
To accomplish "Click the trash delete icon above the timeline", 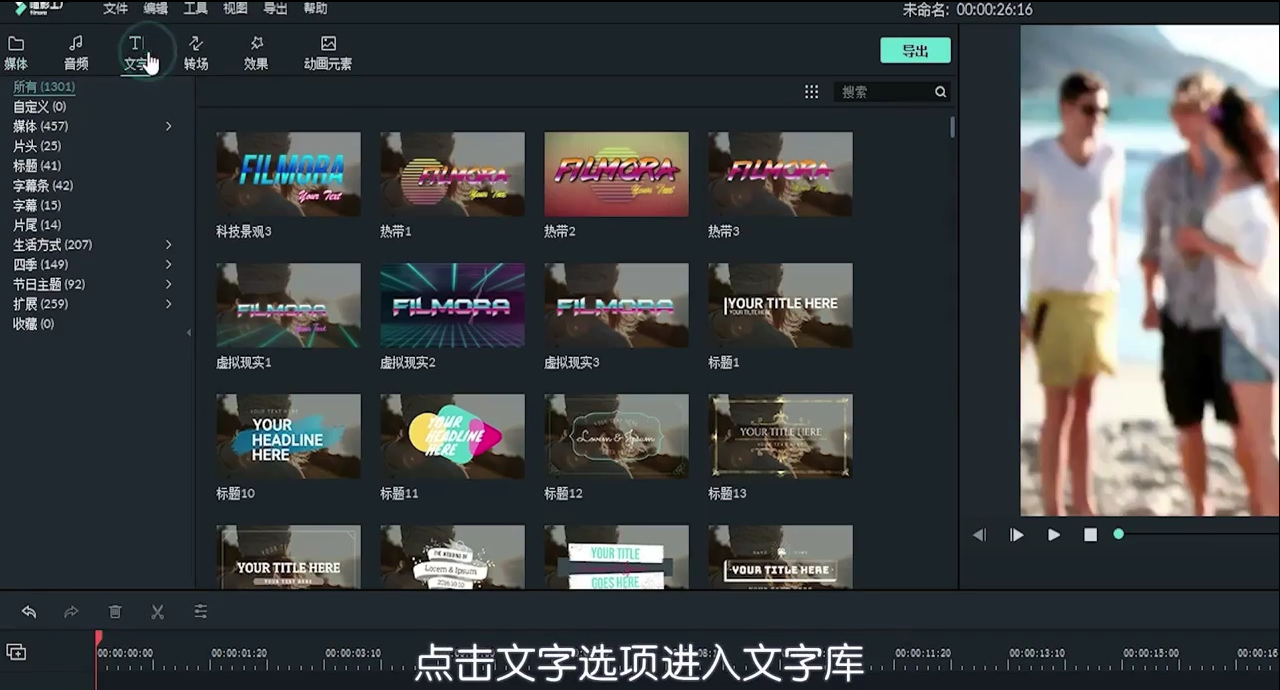I will (115, 611).
